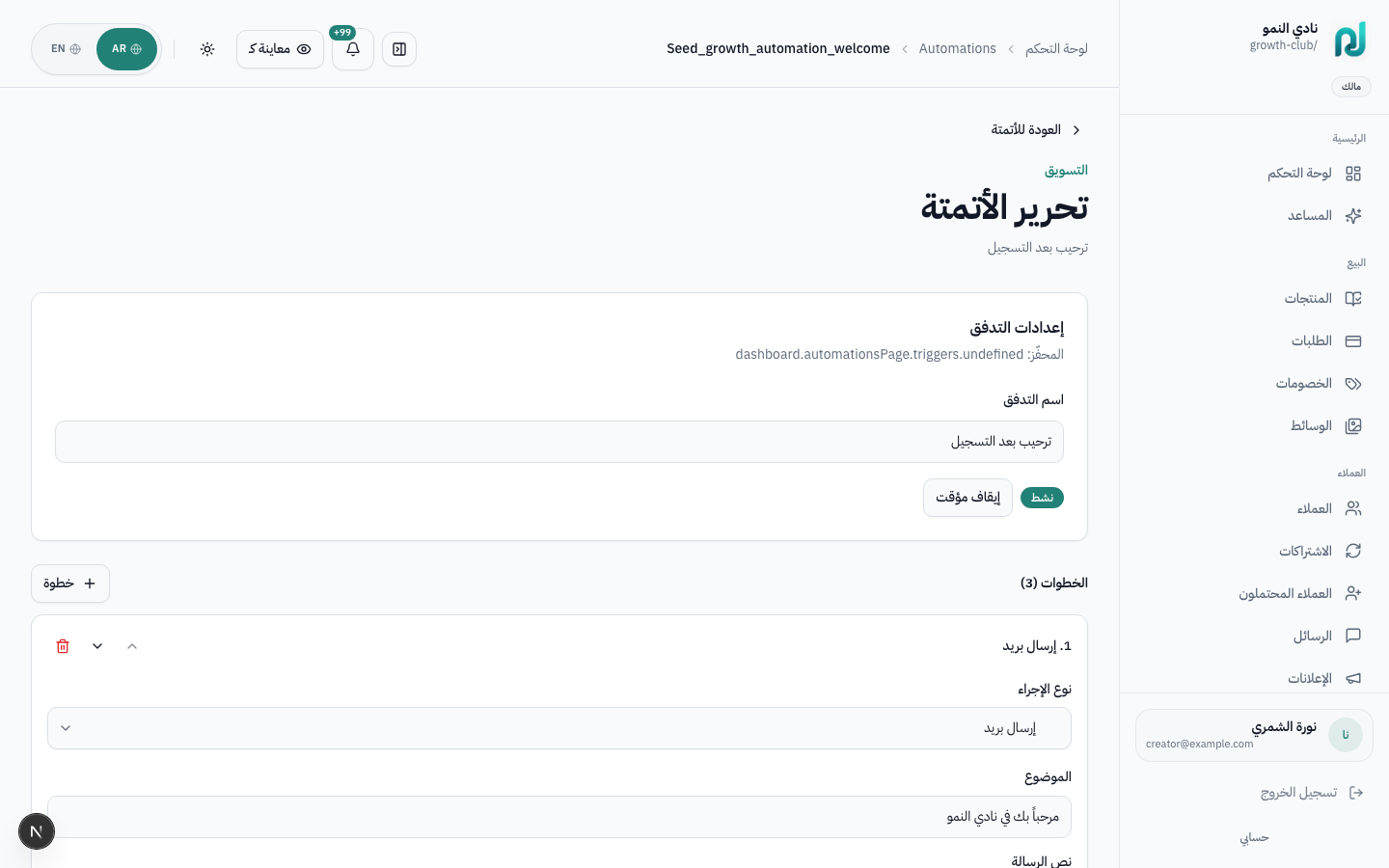Open المنتجات in sidebar

[x=1254, y=299]
